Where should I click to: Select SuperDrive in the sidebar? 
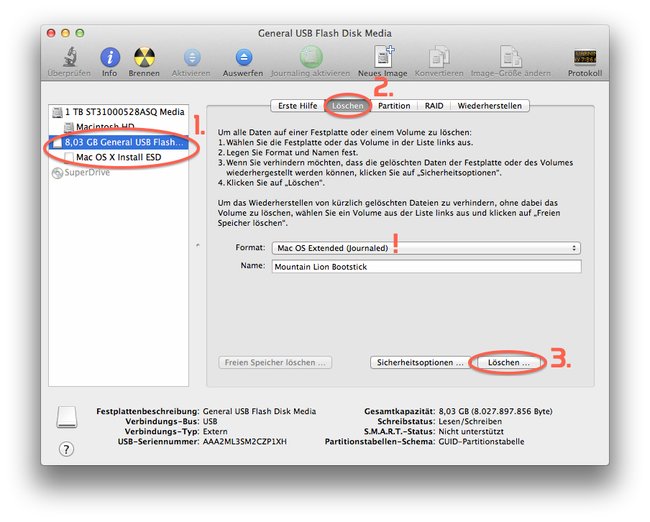point(119,172)
